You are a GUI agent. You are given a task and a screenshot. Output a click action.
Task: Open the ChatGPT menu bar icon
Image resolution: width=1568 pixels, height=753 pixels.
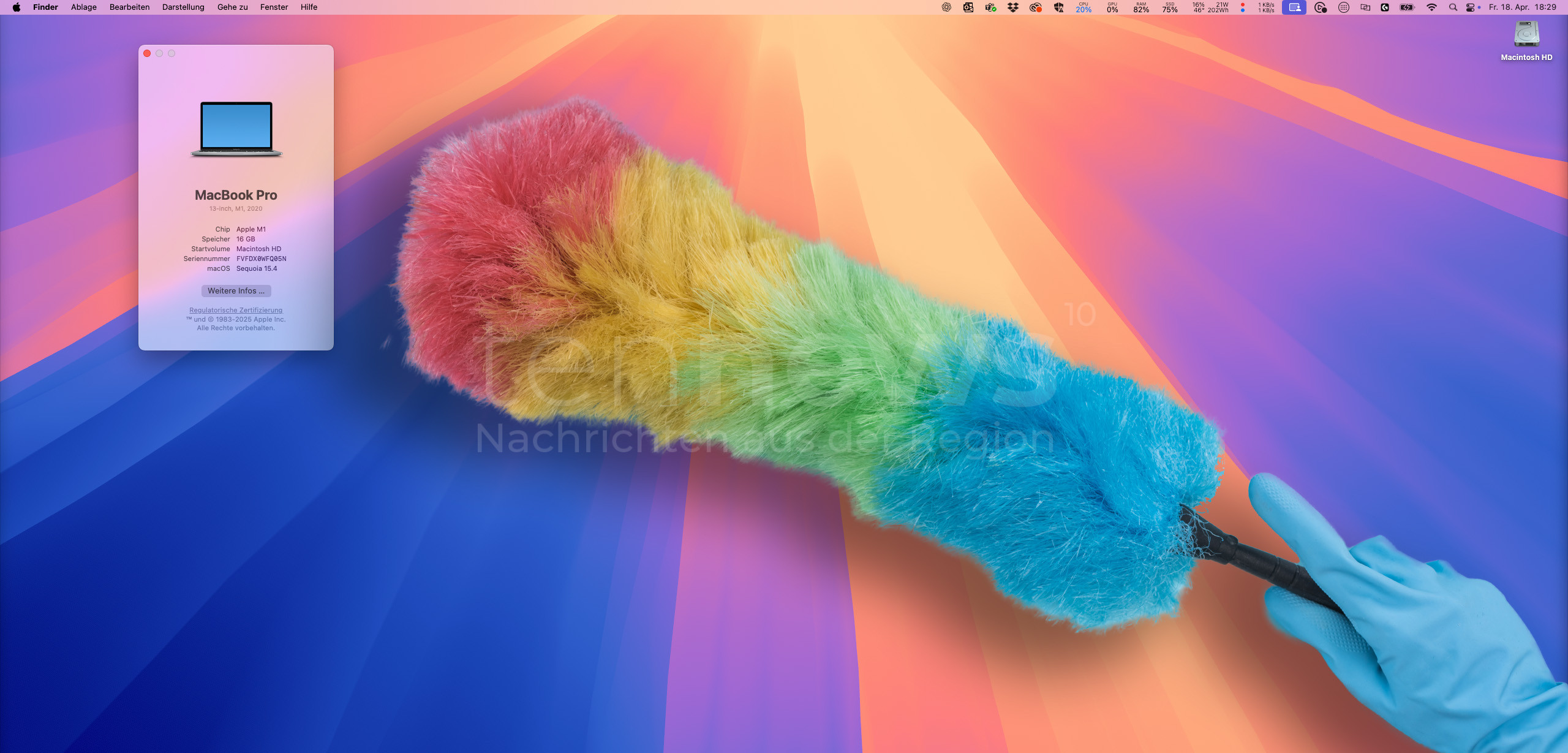click(946, 7)
